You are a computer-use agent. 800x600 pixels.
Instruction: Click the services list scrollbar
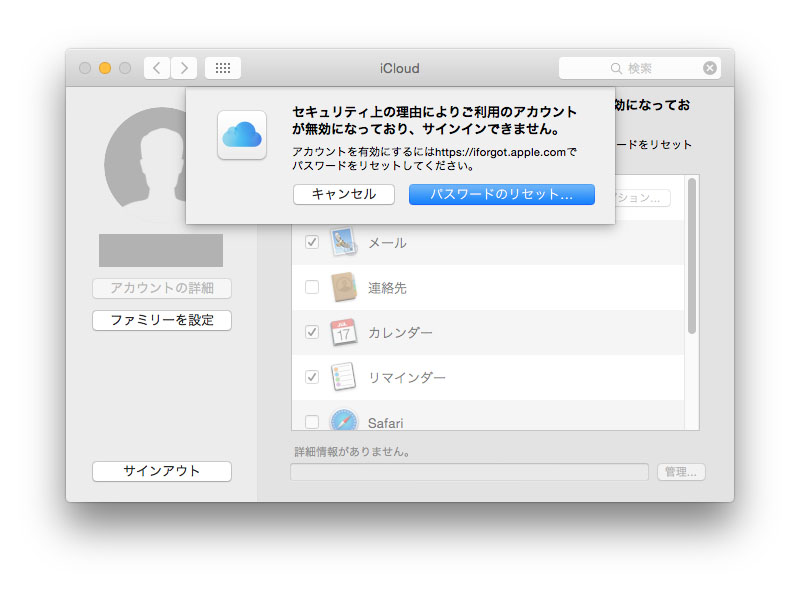pos(692,256)
